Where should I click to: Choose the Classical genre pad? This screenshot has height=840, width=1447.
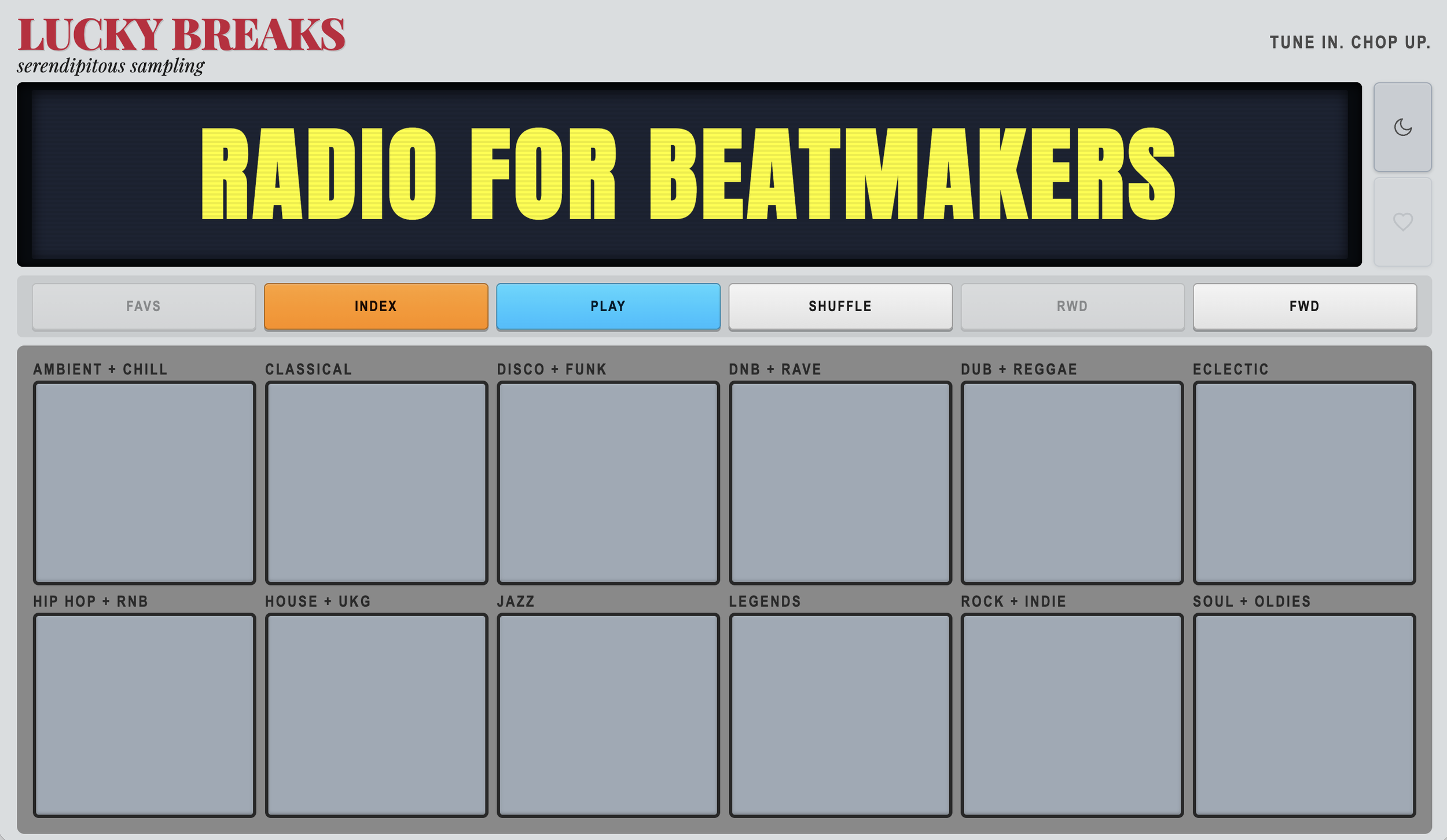tap(376, 482)
